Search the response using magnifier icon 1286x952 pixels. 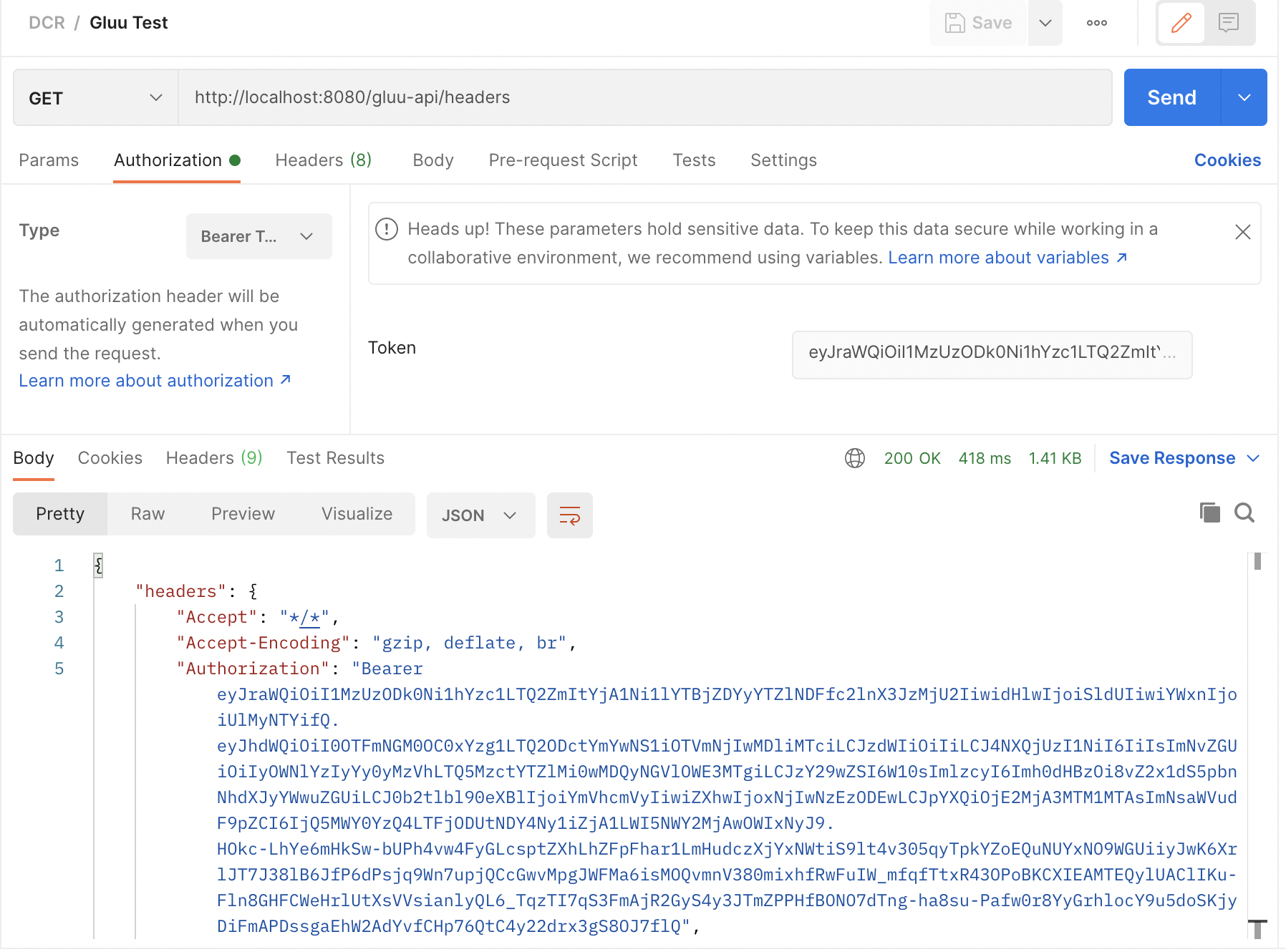point(1244,513)
